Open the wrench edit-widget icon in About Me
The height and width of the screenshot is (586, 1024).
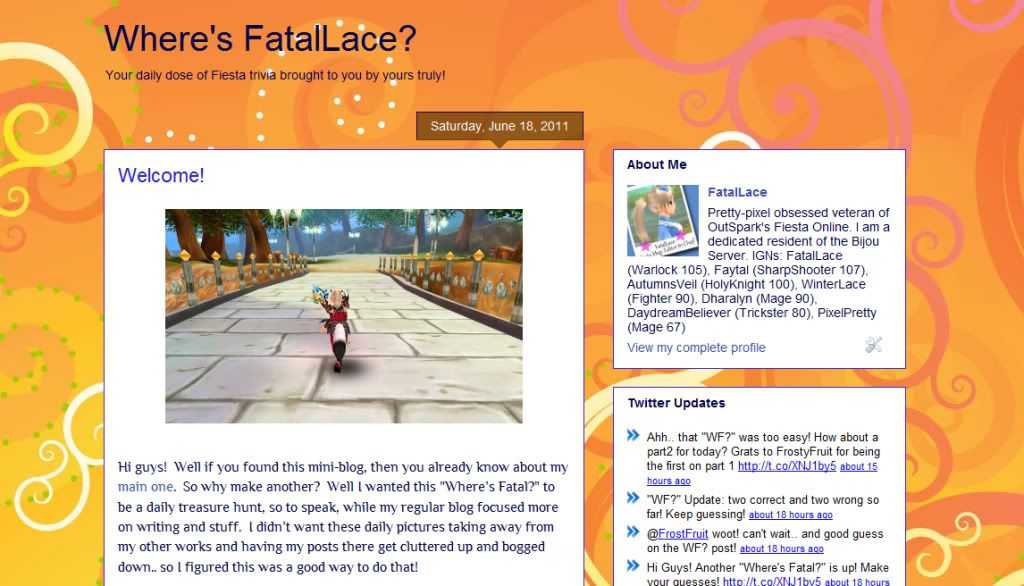[x=873, y=344]
